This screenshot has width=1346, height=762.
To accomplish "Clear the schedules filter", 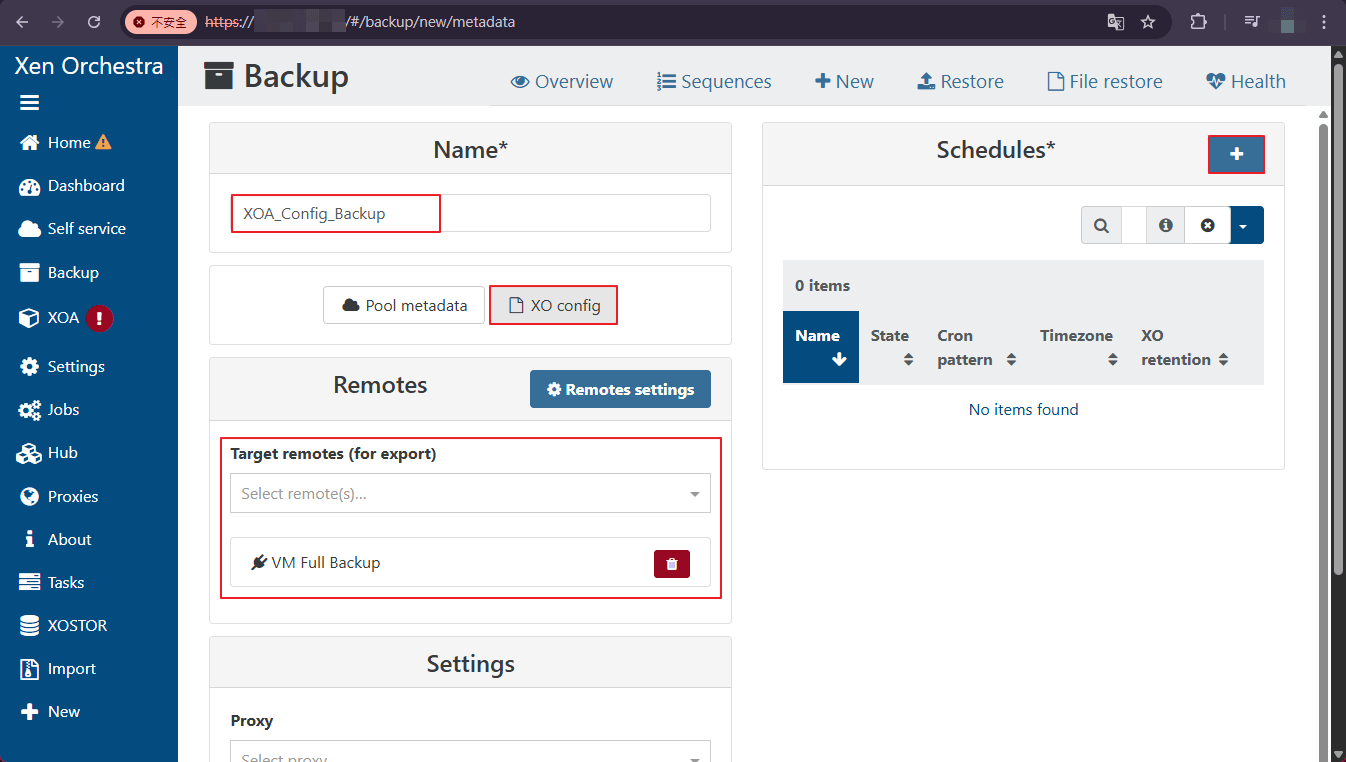I will click(1208, 225).
